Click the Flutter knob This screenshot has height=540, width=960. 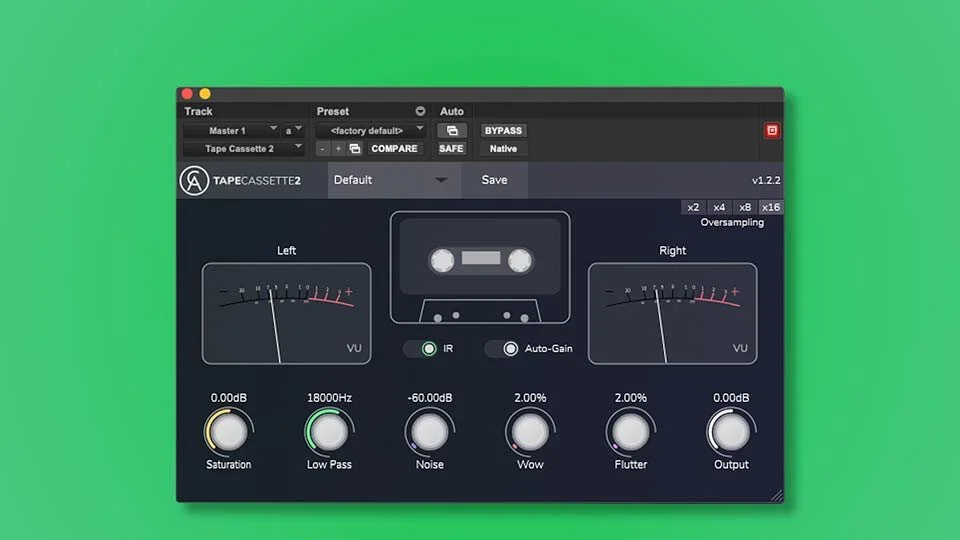pos(631,432)
